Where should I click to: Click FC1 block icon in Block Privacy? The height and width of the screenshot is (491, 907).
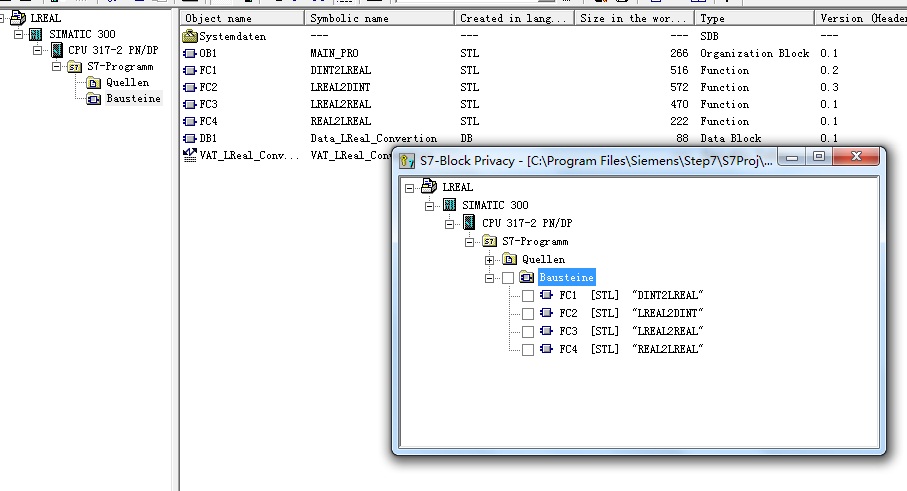point(547,295)
